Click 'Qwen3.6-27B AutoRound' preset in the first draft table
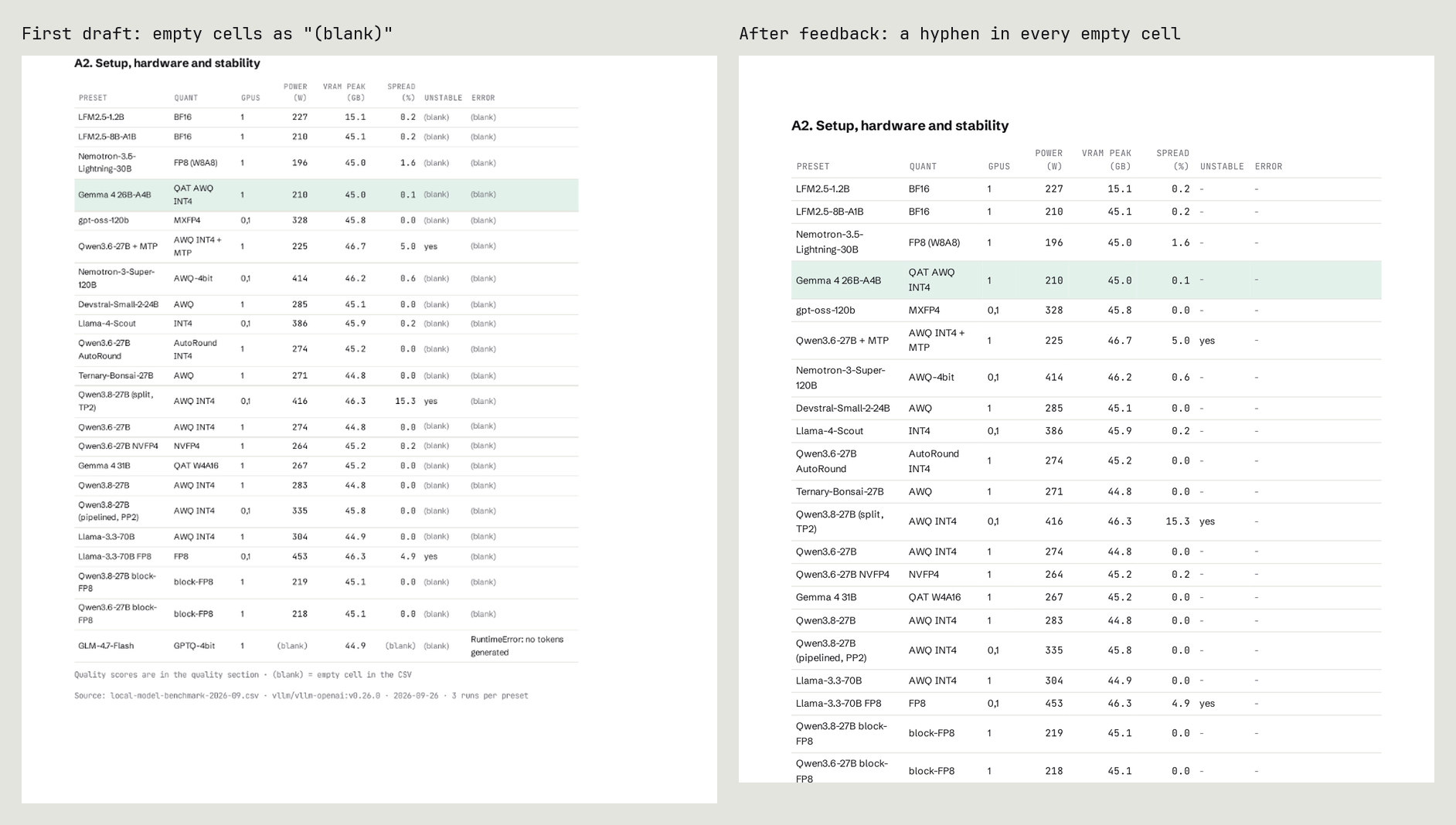 point(104,349)
